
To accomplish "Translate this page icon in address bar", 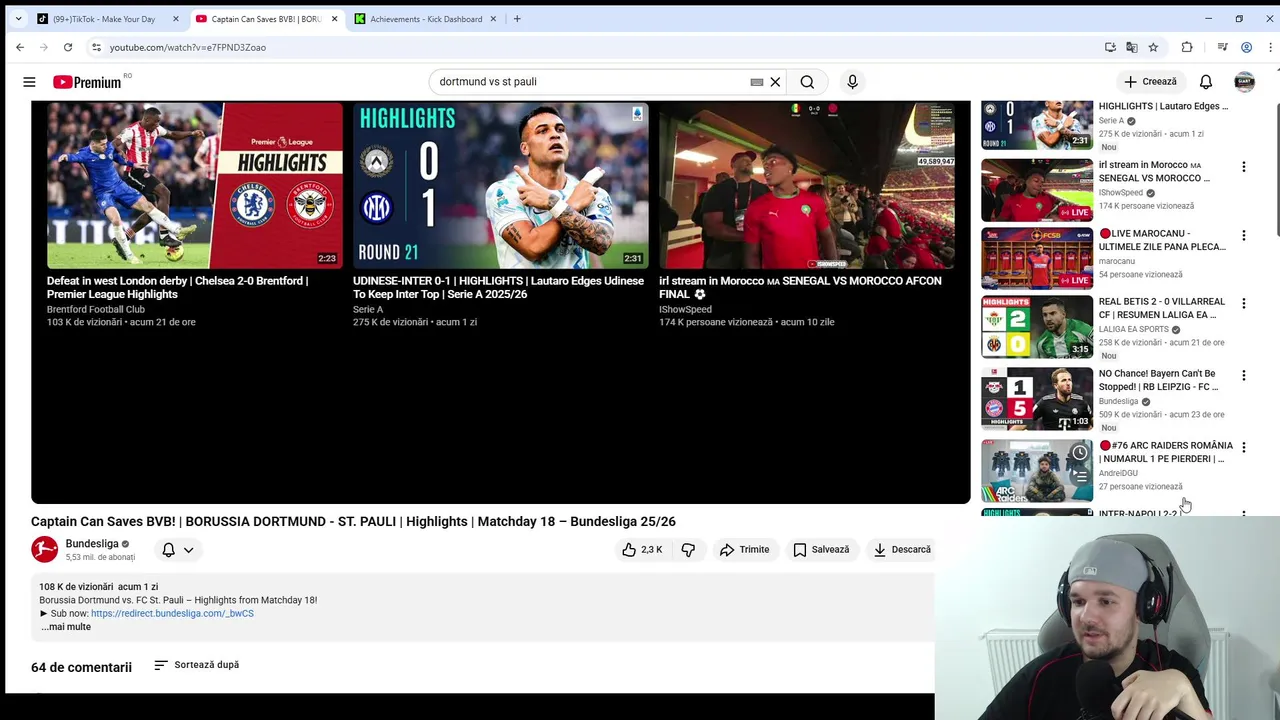I will [1131, 47].
